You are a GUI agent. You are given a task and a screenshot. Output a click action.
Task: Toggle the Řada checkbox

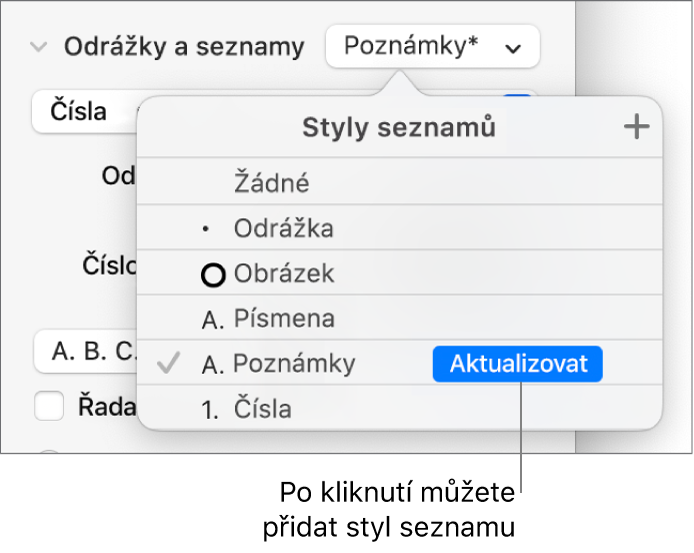[x=49, y=406]
